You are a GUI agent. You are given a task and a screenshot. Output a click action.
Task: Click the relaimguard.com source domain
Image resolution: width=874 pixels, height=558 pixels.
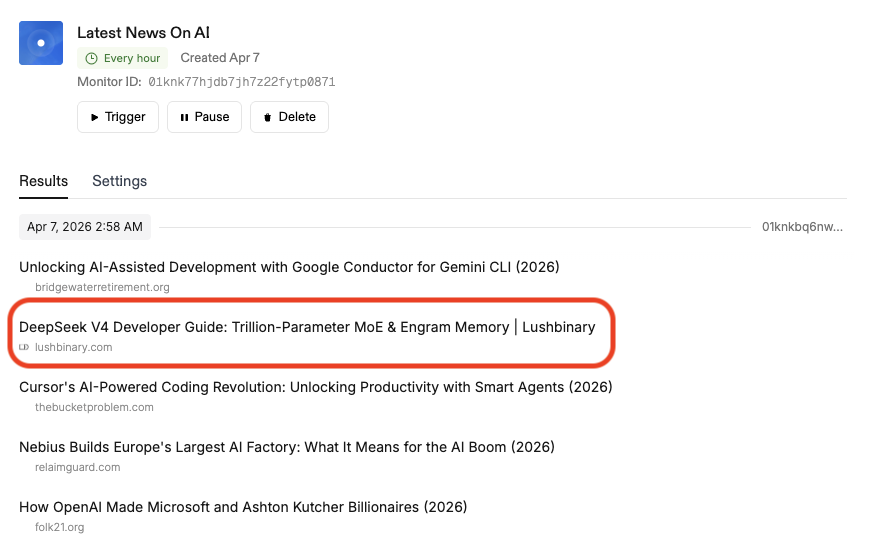click(x=77, y=467)
